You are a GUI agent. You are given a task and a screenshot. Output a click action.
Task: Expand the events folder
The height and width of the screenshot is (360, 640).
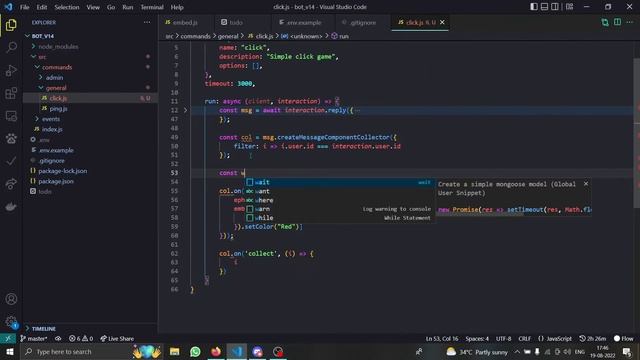(x=51, y=119)
